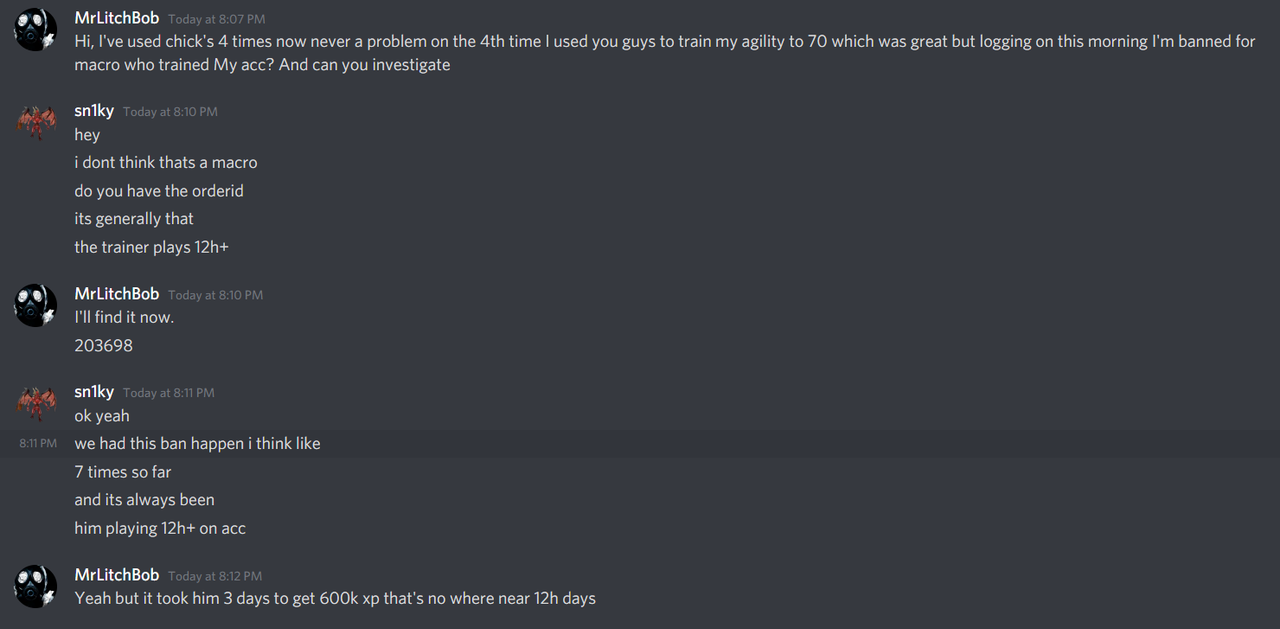1280x629 pixels.
Task: Click sn1ky username at 8:11 PM
Action: point(94,392)
